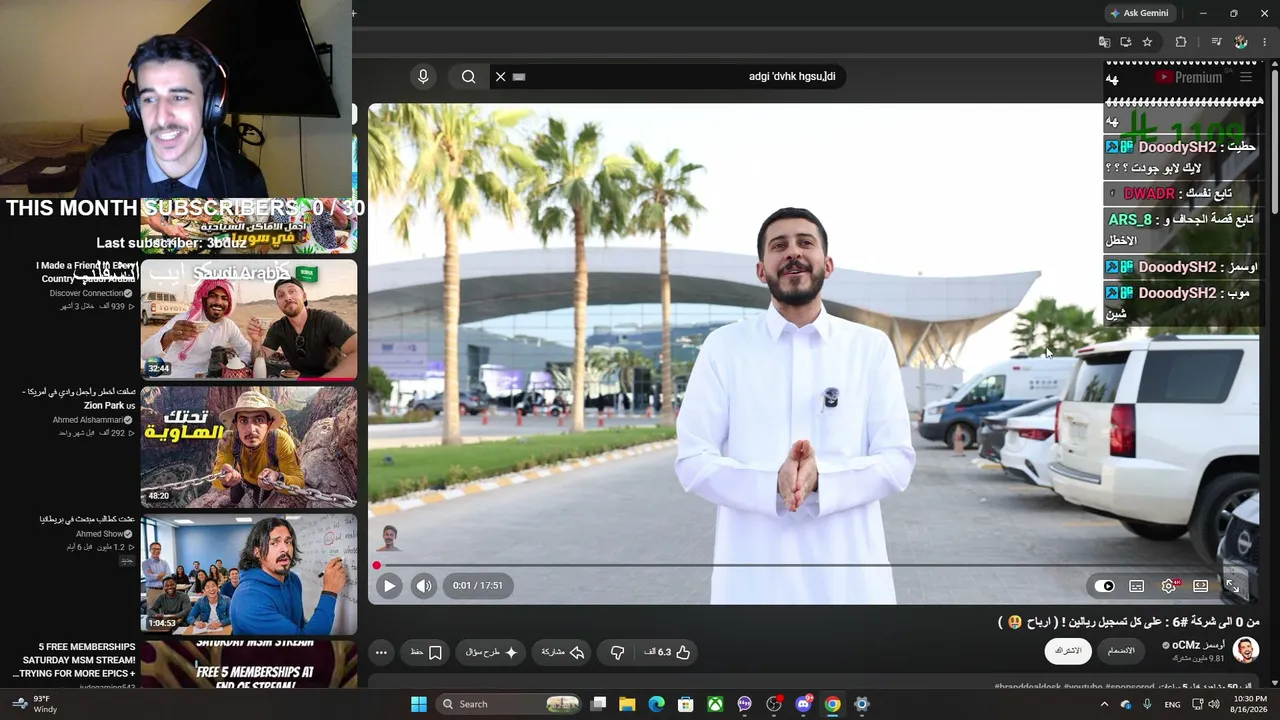Click the Chrome icon on the taskbar
Screen dimensions: 1280x720
[832, 704]
